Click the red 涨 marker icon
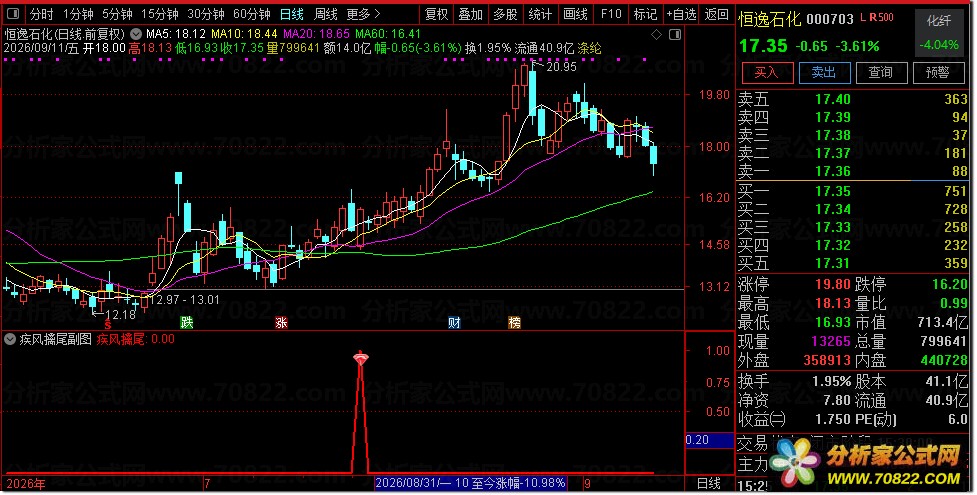This screenshot has width=977, height=495. pyautogui.click(x=281, y=322)
